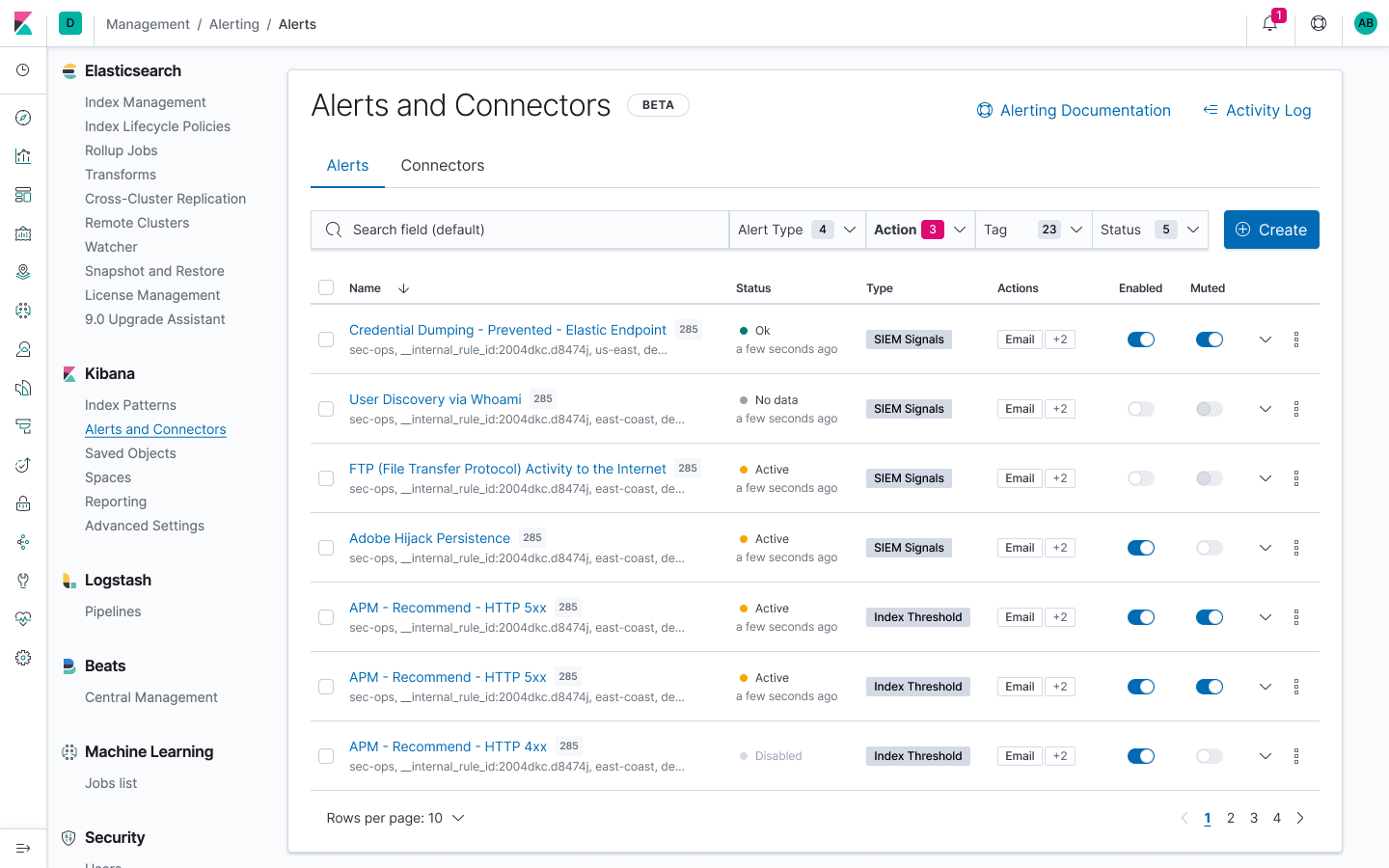Open the Help life-ring menu
Image resolution: width=1389 pixels, height=868 pixels.
point(1318,23)
